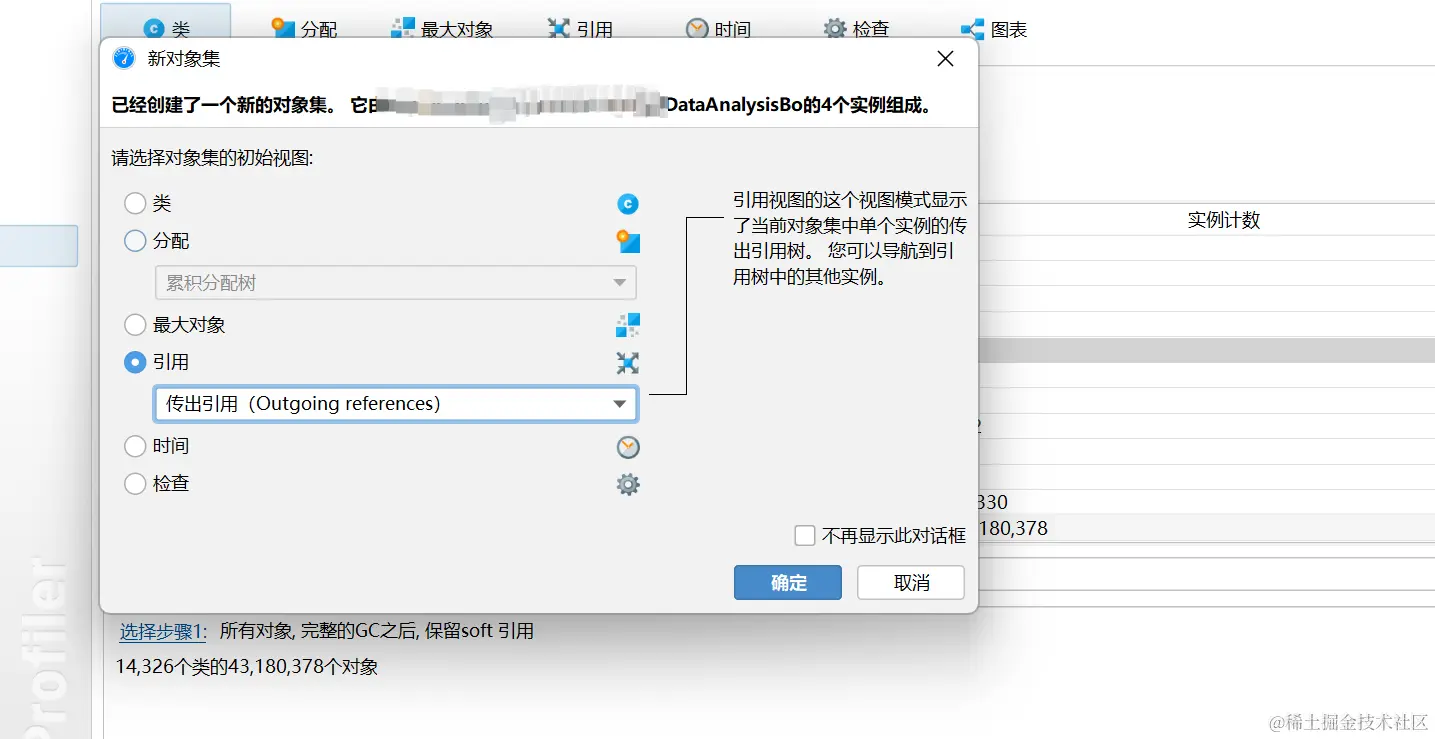Select the 类 radio button in dialog
1435x739 pixels.
click(135, 203)
